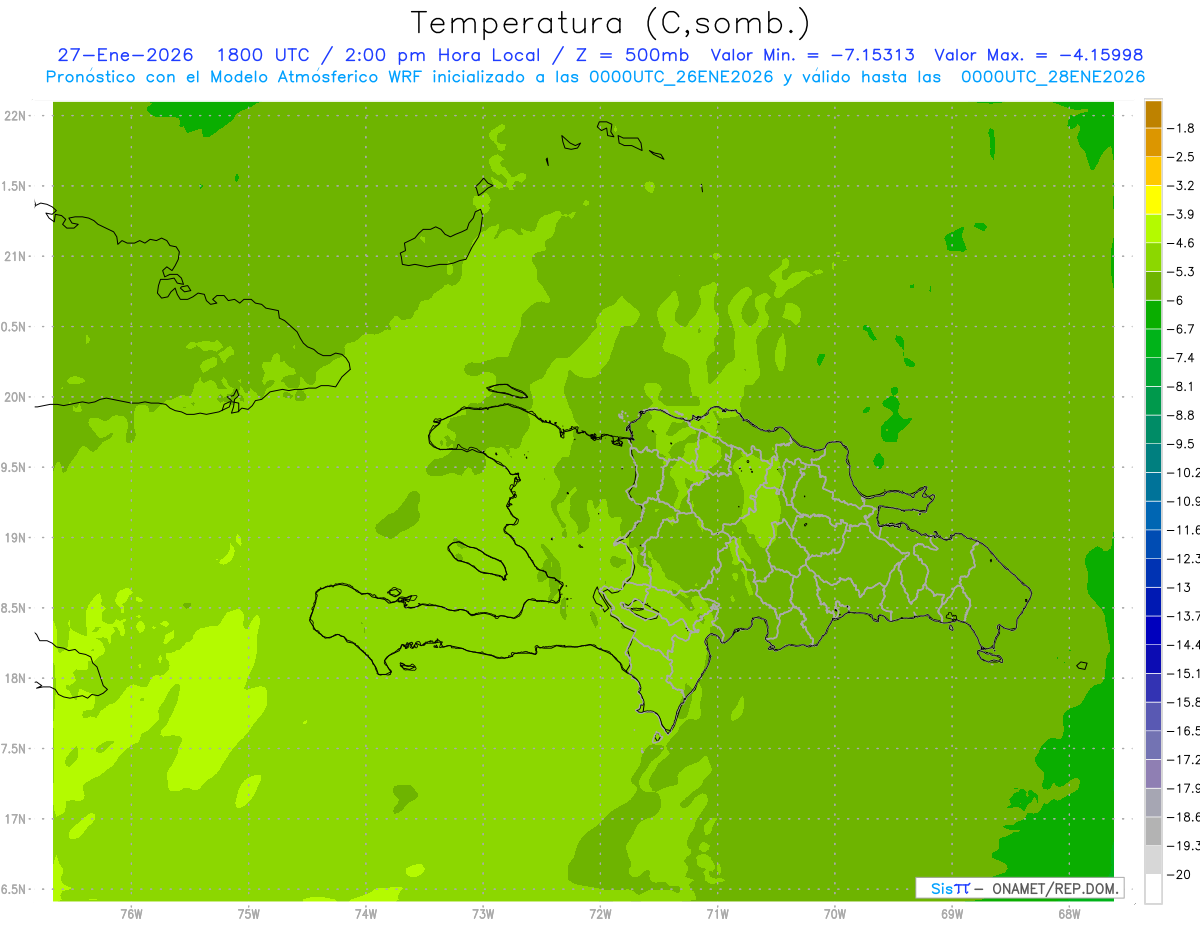
Task: Click the '73W' longitude label
Action: coord(483,913)
